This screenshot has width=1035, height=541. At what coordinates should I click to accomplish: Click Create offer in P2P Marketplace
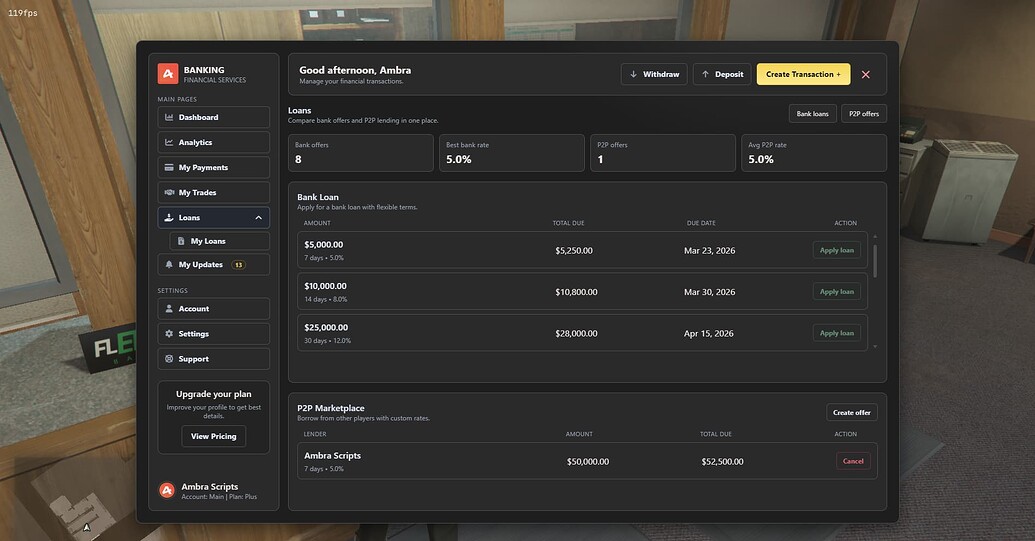point(851,412)
